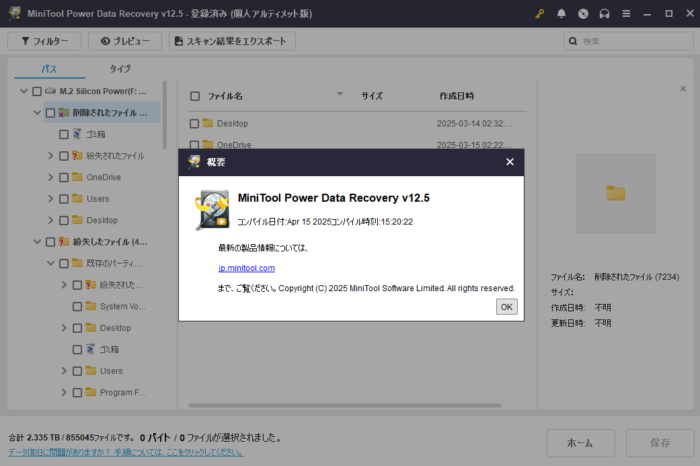Image resolution: width=700 pixels, height=466 pixels.
Task: Click ファイル名 column sort arrow
Action: (x=340, y=94)
